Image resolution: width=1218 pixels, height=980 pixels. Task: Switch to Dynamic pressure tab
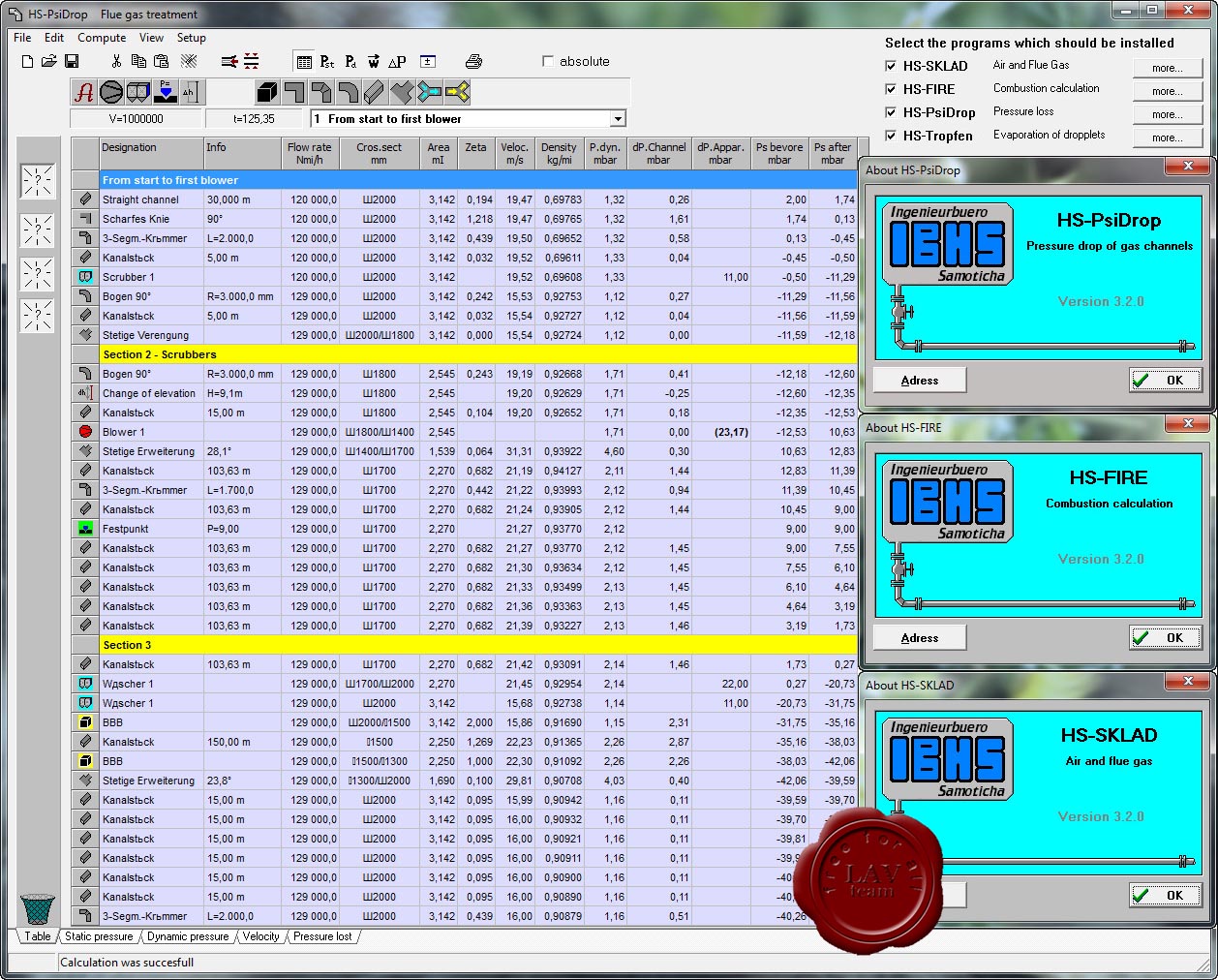(x=188, y=936)
